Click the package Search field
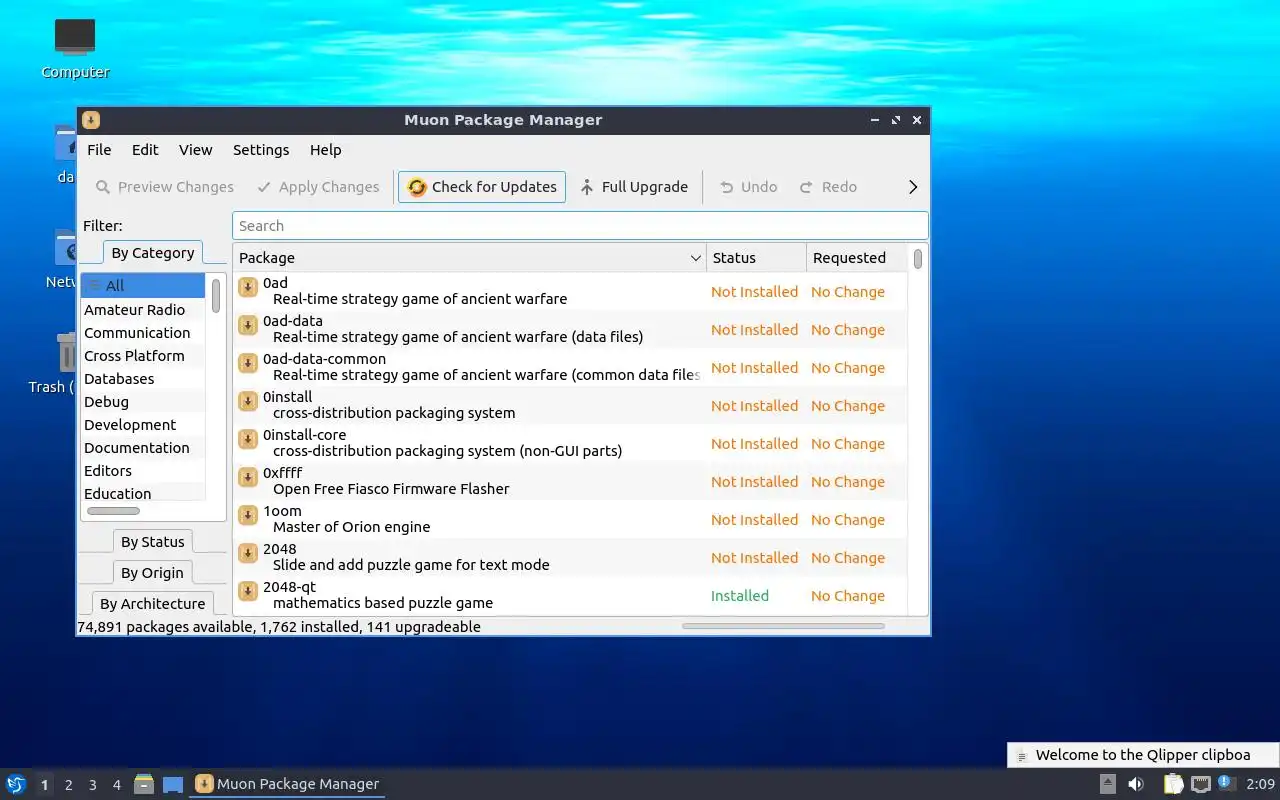The height and width of the screenshot is (800, 1280). pyautogui.click(x=580, y=226)
